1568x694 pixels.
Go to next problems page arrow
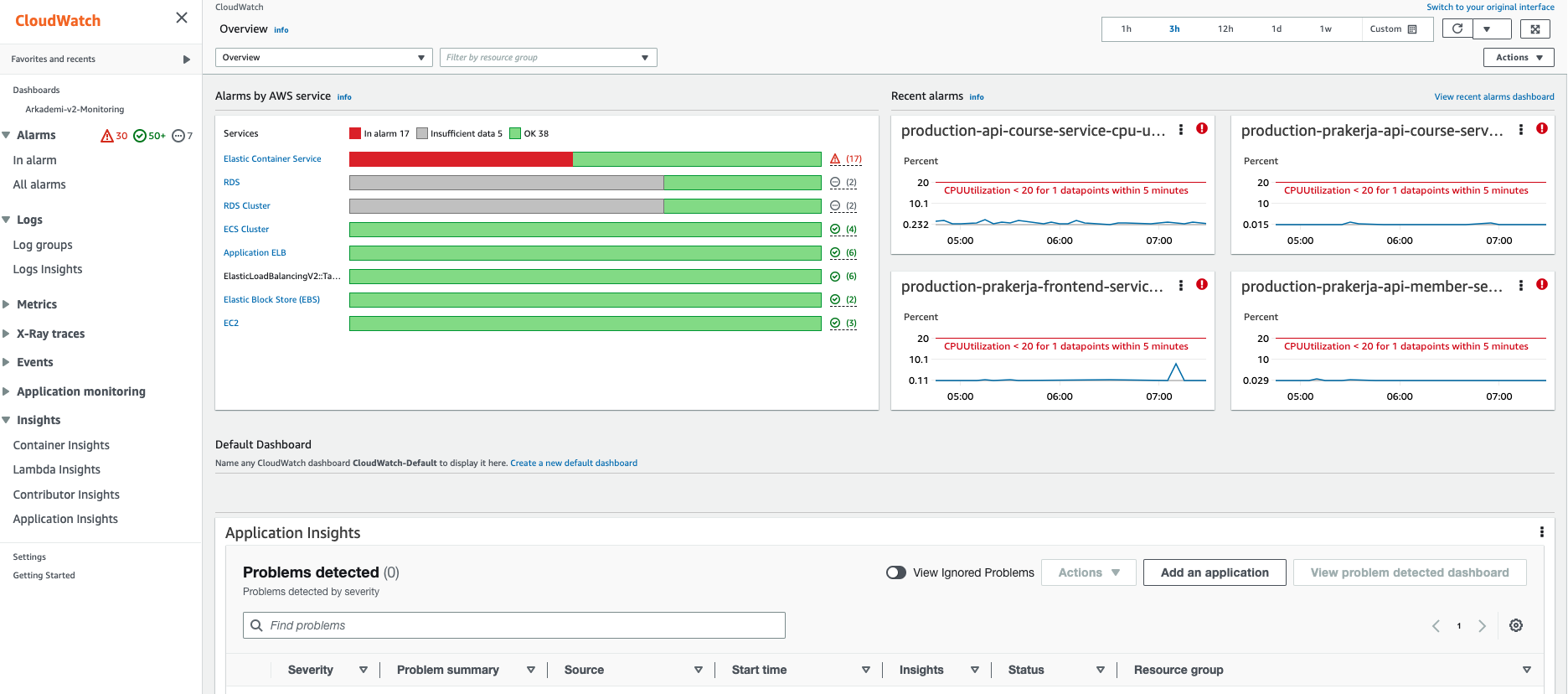pyautogui.click(x=1483, y=626)
